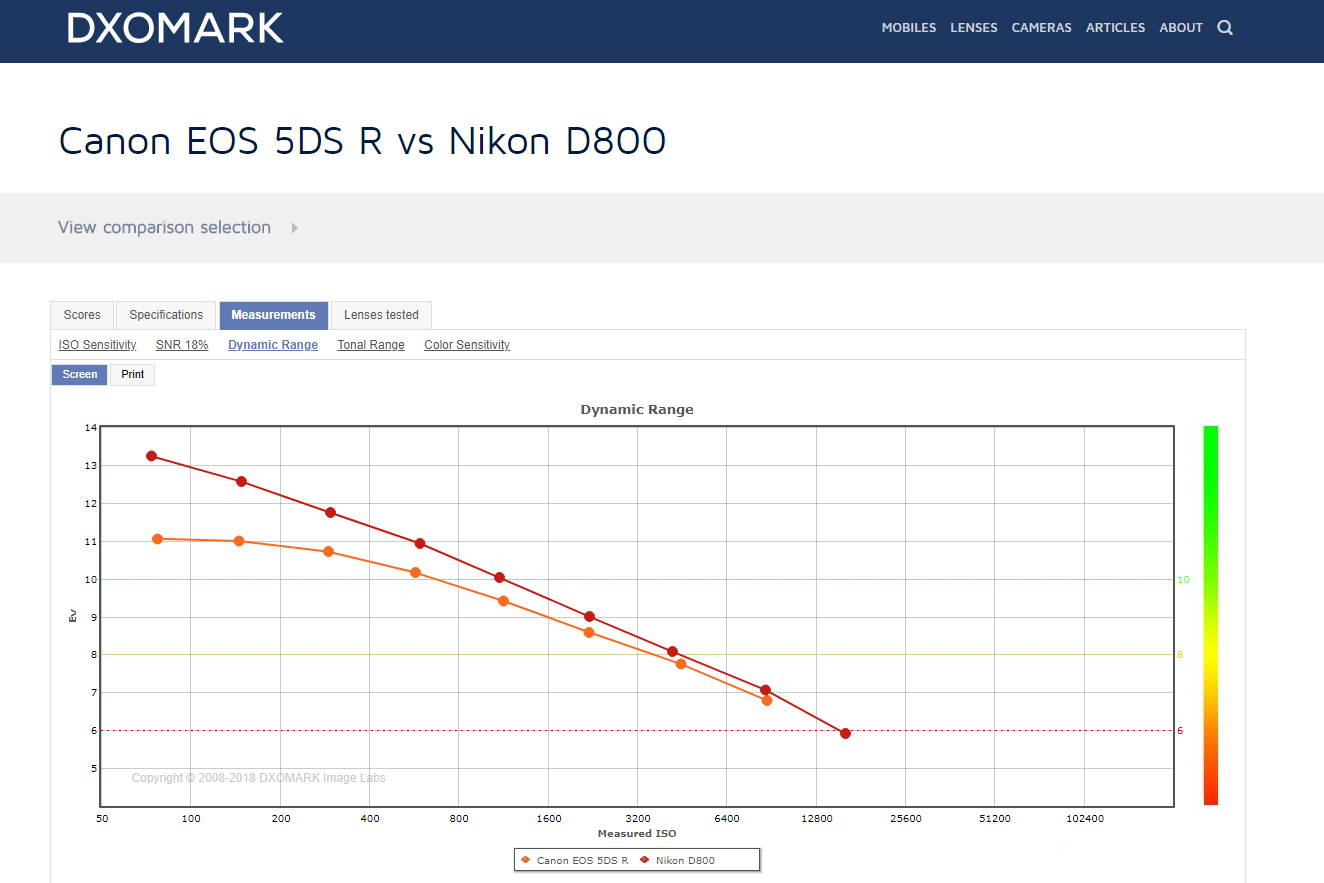The height and width of the screenshot is (883, 1324).
Task: Click the orange Canon legend marker
Action: coord(526,860)
